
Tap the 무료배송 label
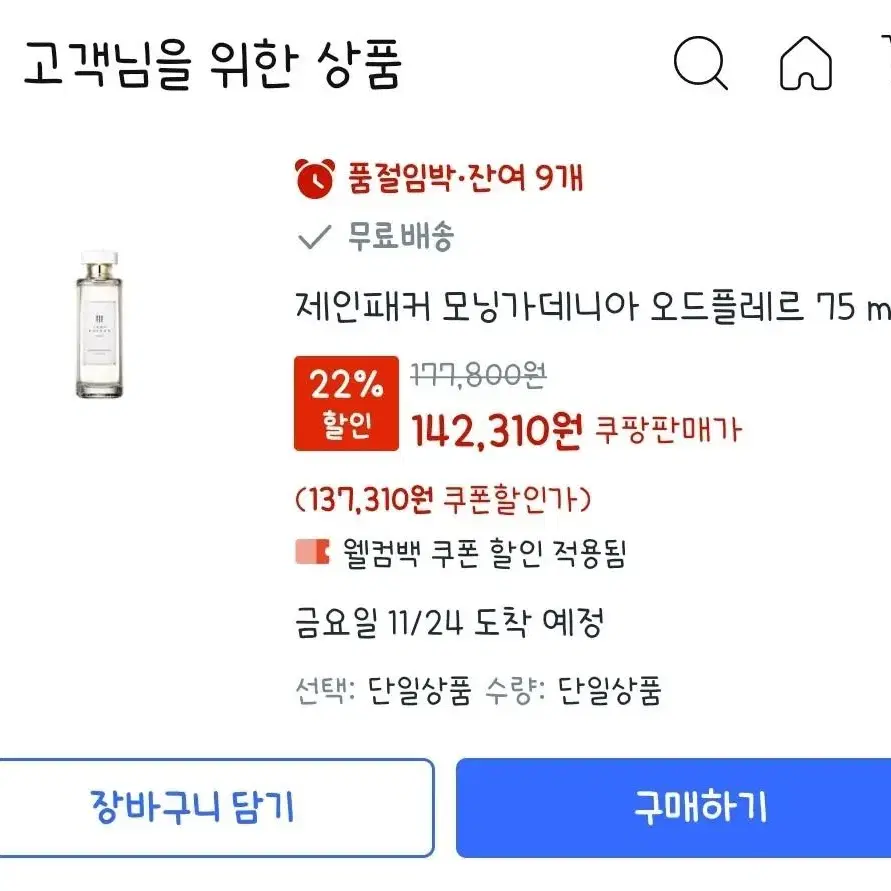(401, 236)
